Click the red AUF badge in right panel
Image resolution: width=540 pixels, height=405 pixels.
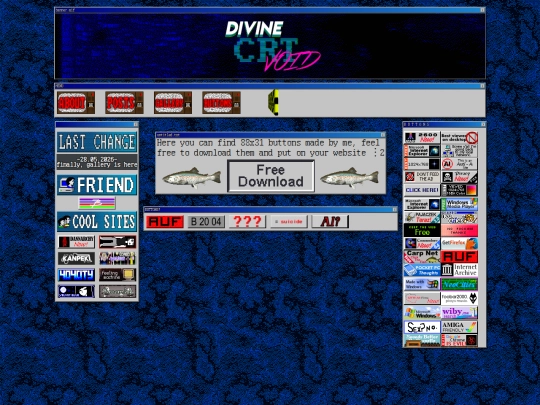tap(459, 257)
